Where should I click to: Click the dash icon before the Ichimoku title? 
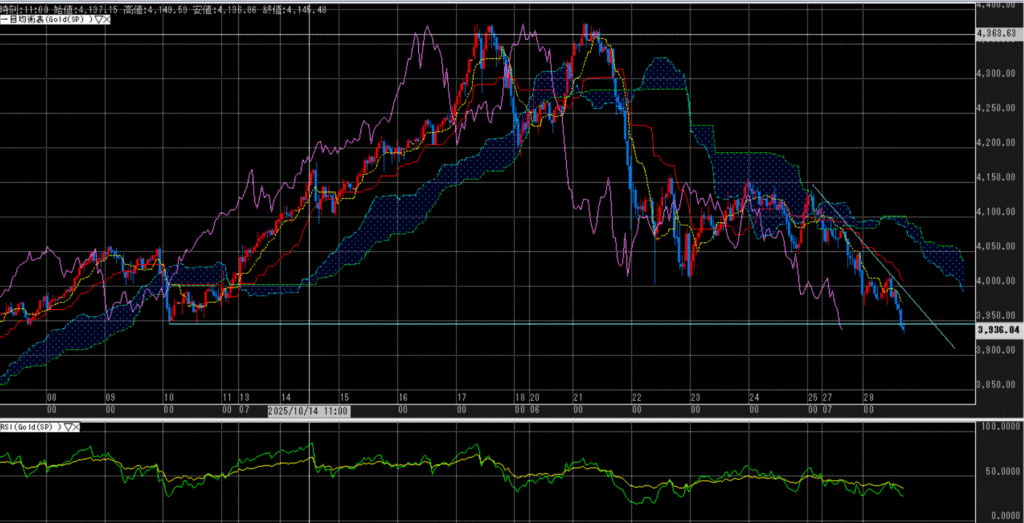pyautogui.click(x=3, y=19)
